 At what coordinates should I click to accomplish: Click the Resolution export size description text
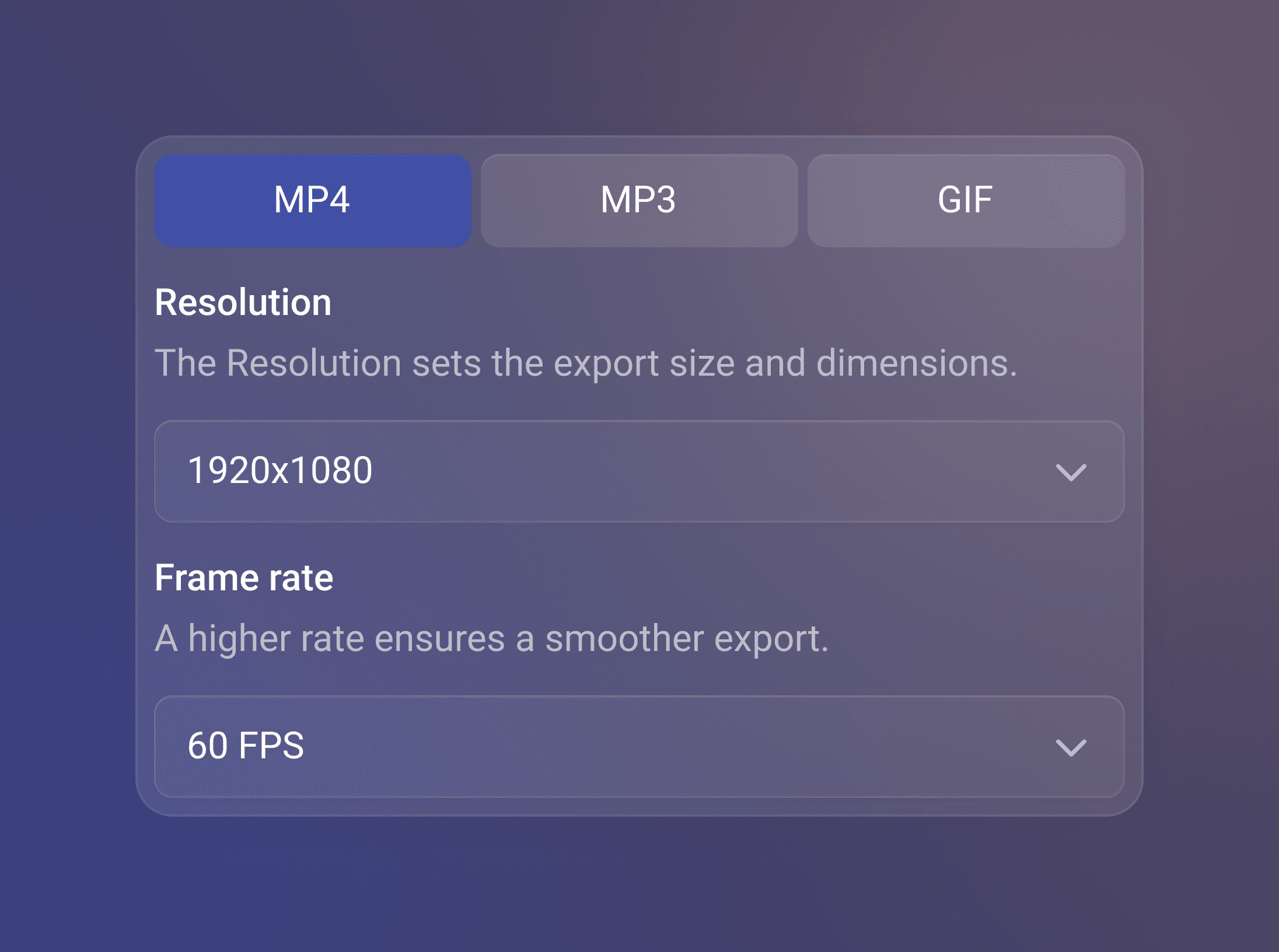(x=586, y=363)
